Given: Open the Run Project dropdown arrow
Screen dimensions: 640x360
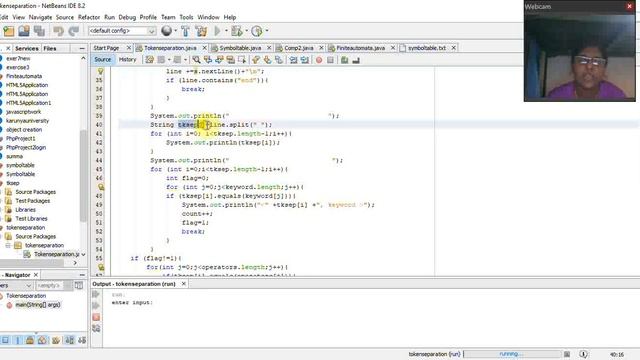Looking at the screenshot, I should pyautogui.click(x=227, y=31).
